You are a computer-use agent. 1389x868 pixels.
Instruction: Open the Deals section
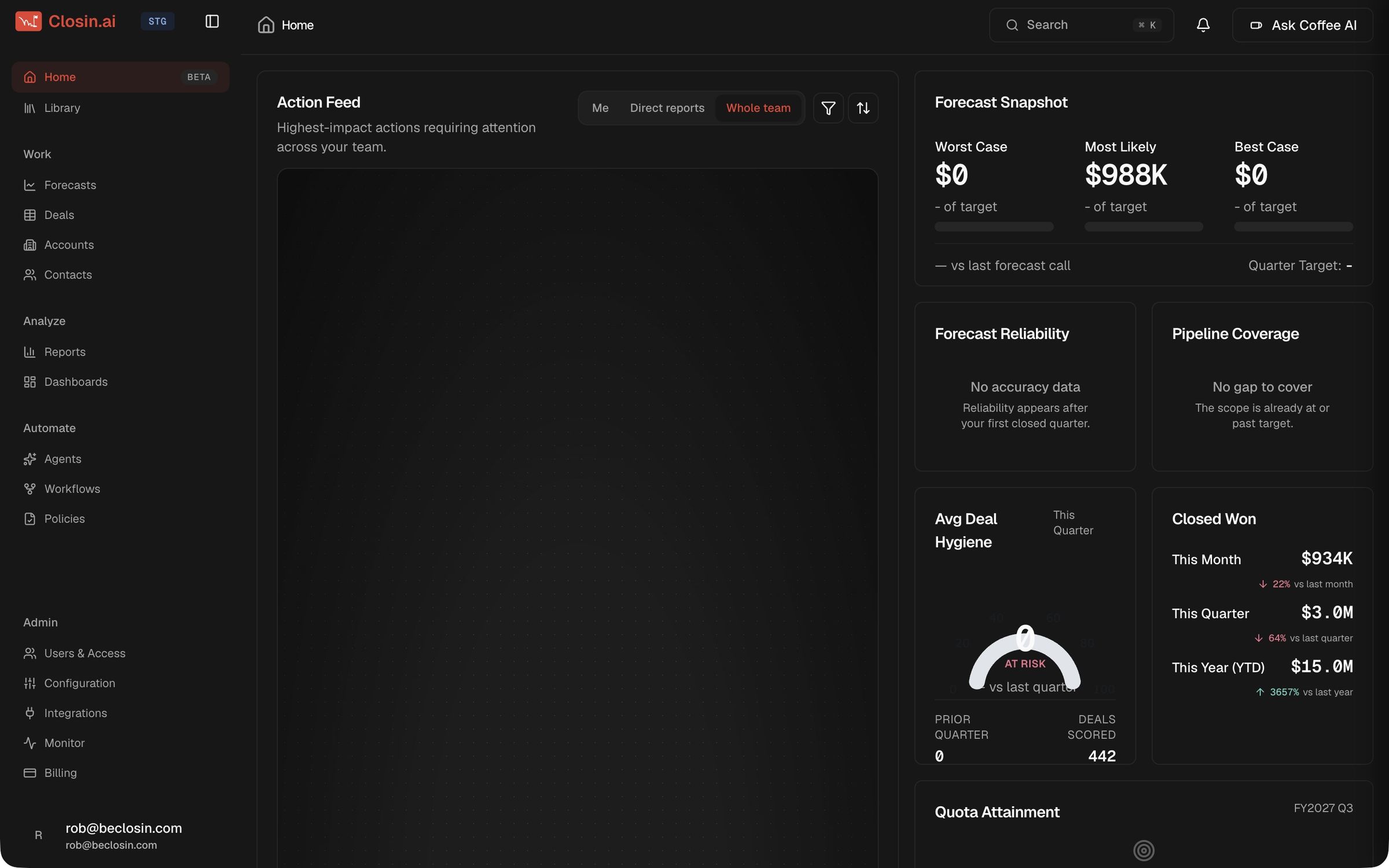120,215
